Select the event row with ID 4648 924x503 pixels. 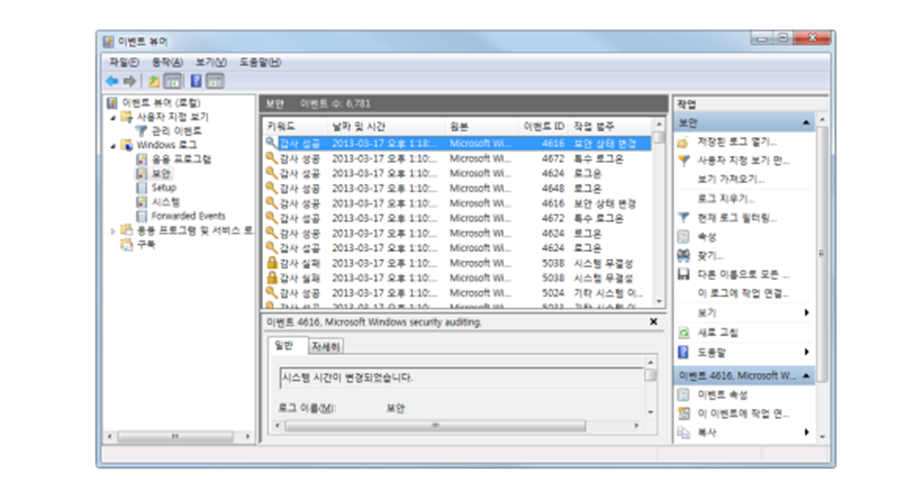[x=457, y=188]
